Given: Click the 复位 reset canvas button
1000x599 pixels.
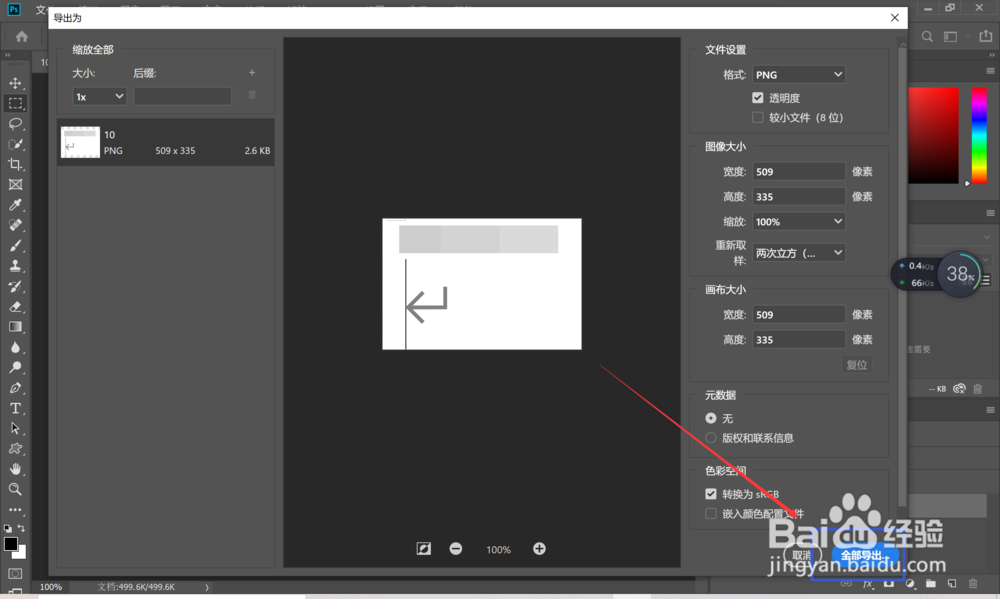Looking at the screenshot, I should [857, 364].
